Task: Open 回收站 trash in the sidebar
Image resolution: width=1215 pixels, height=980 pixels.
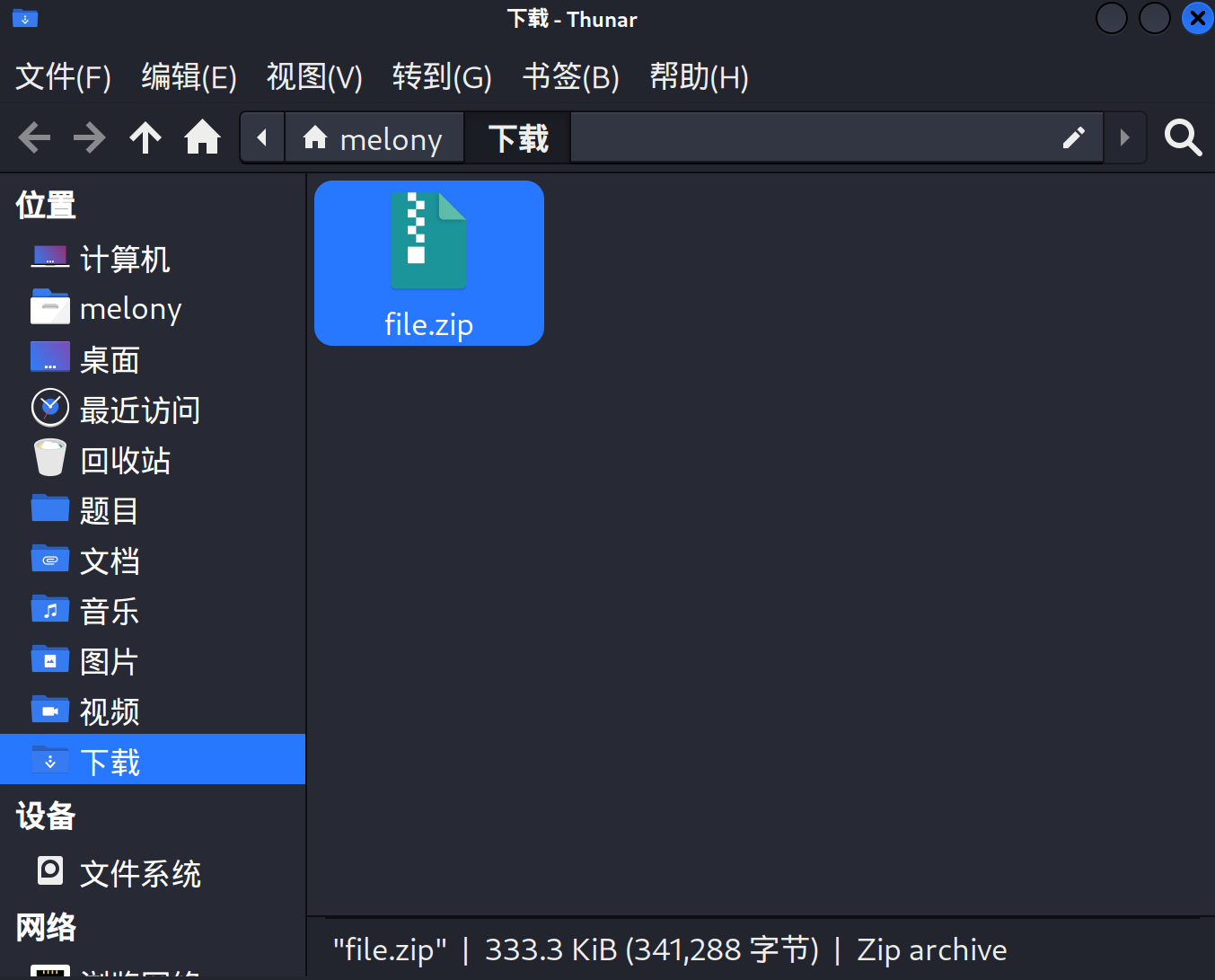Action: [124, 461]
